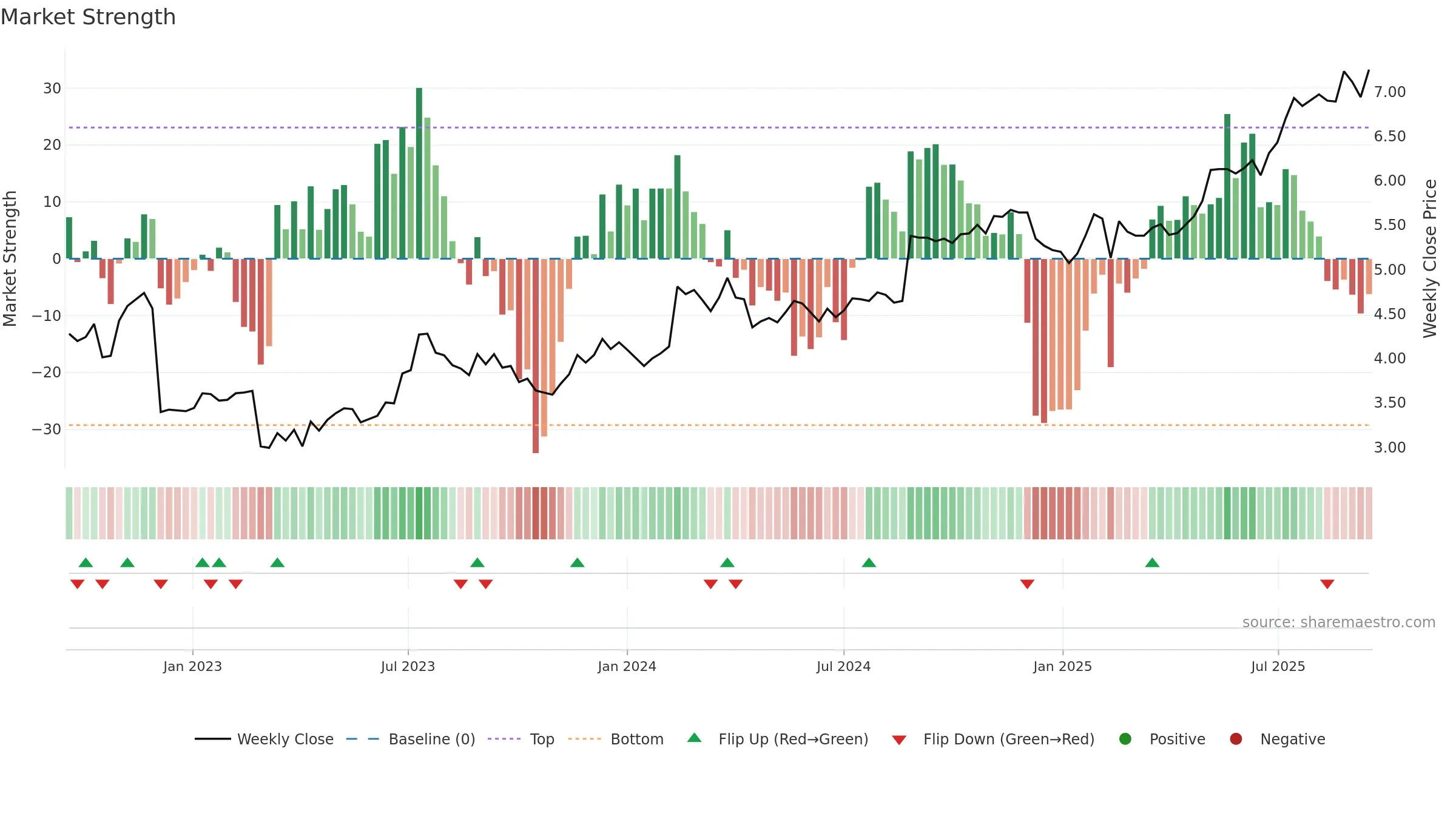Click the −30 strength axis tick label
Viewport: 1456px width, 819px height.
pos(47,429)
